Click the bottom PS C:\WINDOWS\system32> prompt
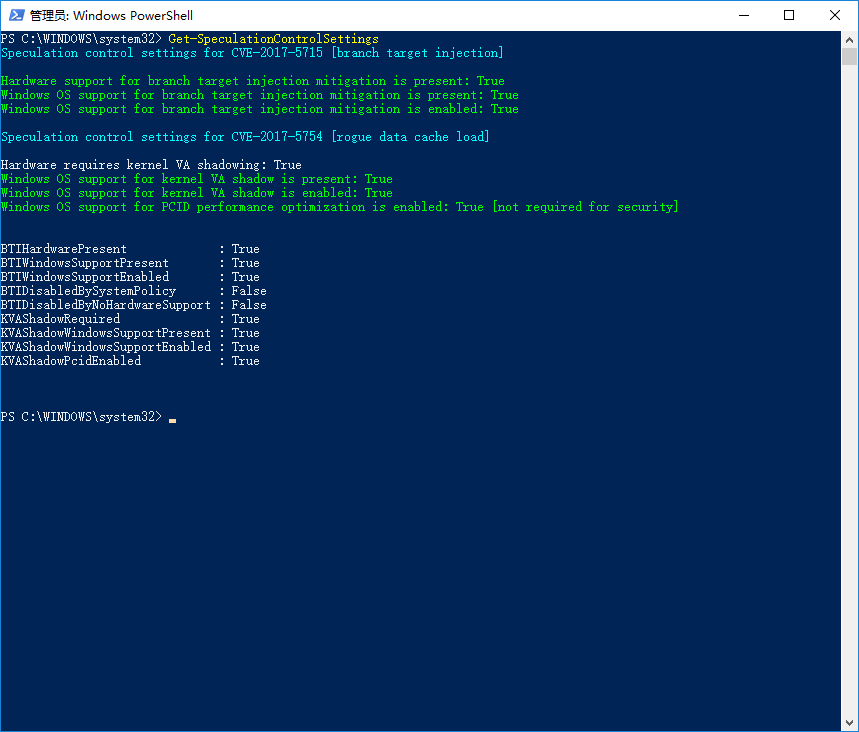859x732 pixels. [x=82, y=417]
